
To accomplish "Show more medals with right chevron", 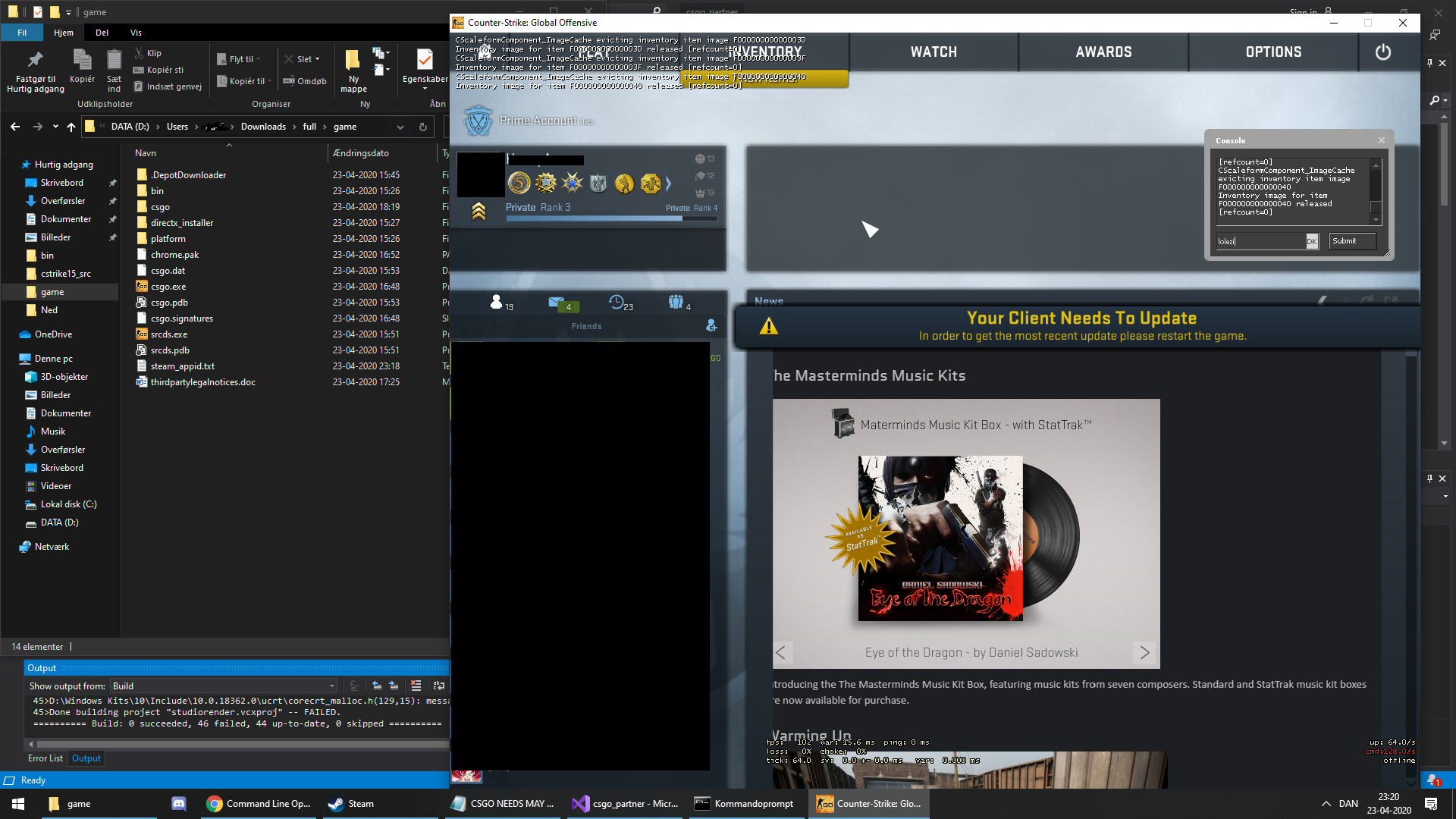I will [668, 183].
